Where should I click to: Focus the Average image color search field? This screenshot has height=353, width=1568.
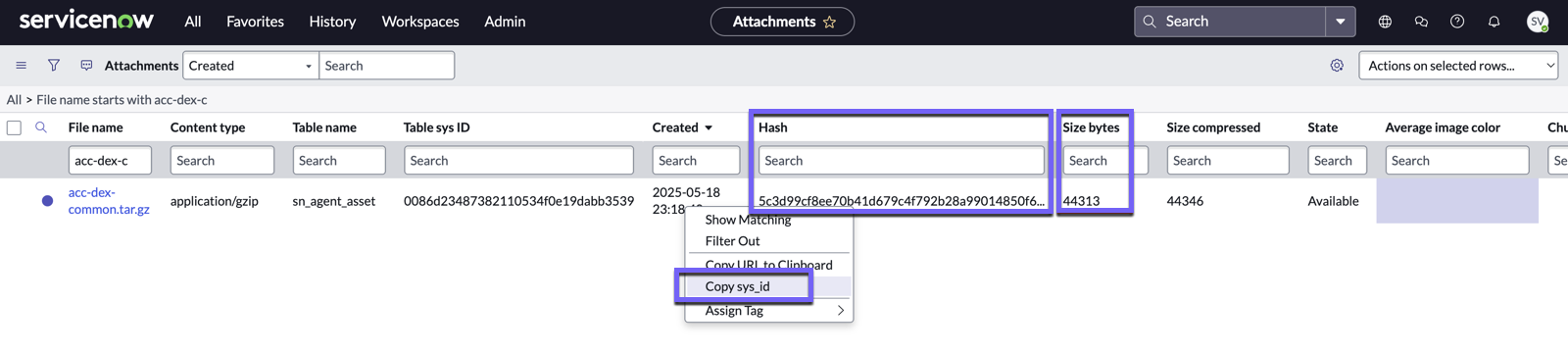(x=1457, y=161)
